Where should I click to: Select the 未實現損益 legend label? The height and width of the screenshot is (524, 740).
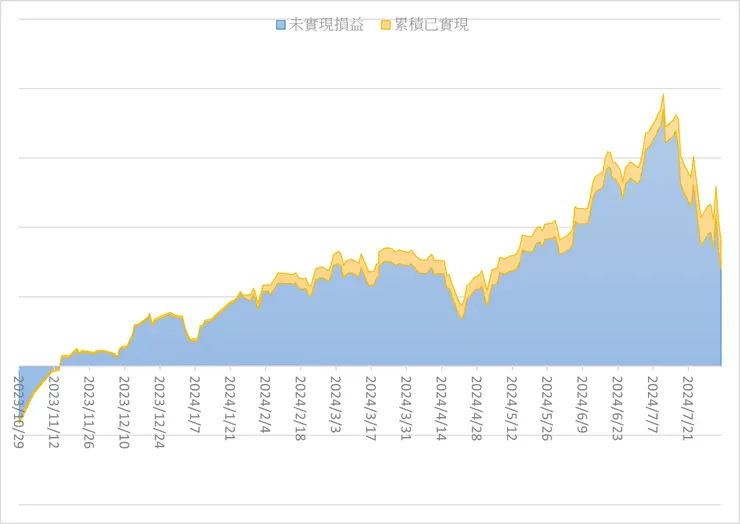(326, 25)
